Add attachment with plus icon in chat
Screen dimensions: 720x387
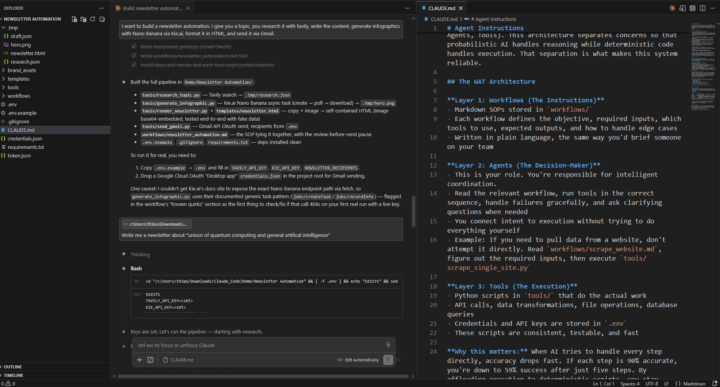point(140,360)
